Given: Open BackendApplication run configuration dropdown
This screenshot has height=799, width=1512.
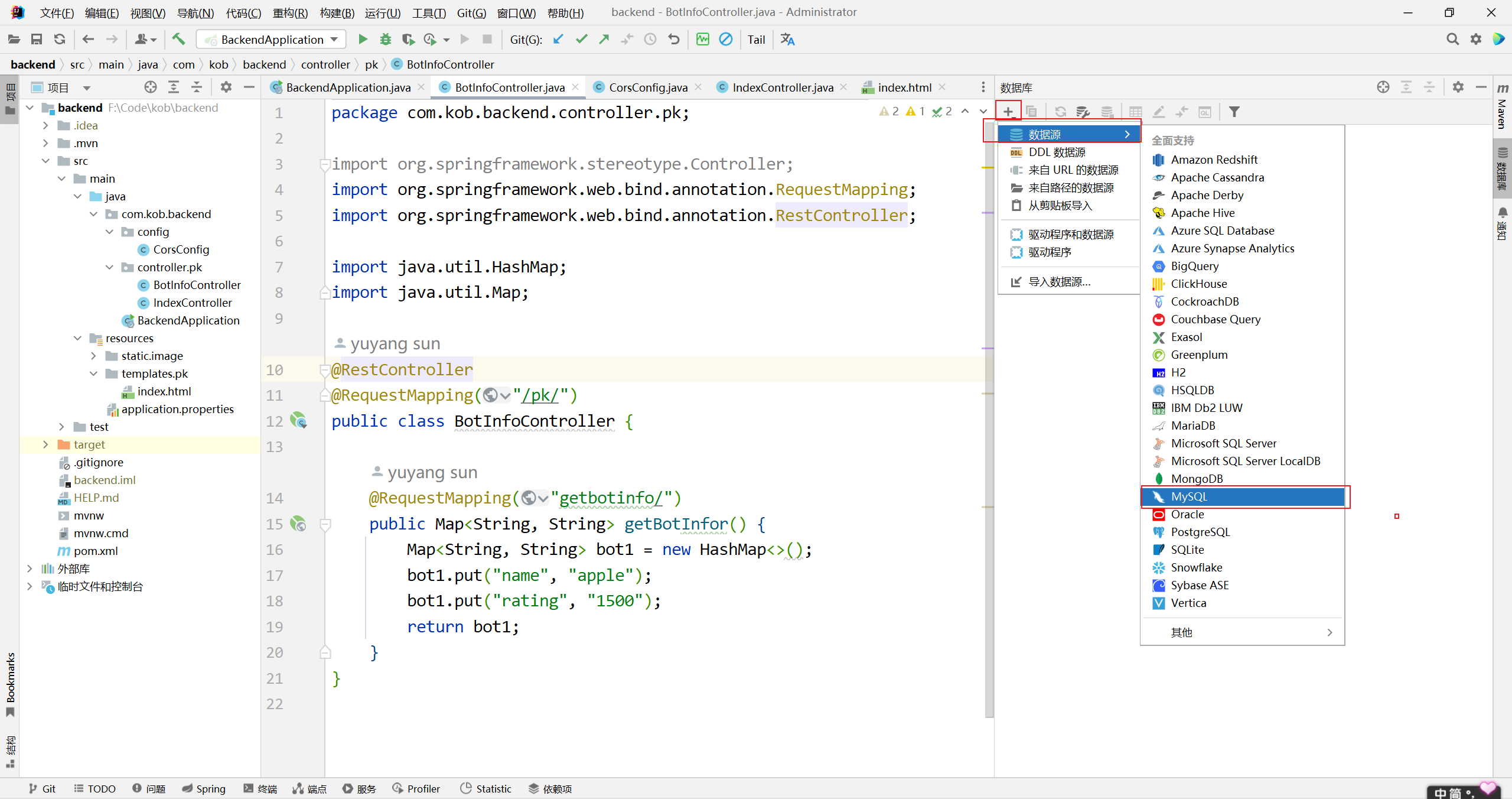Looking at the screenshot, I should coord(272,40).
